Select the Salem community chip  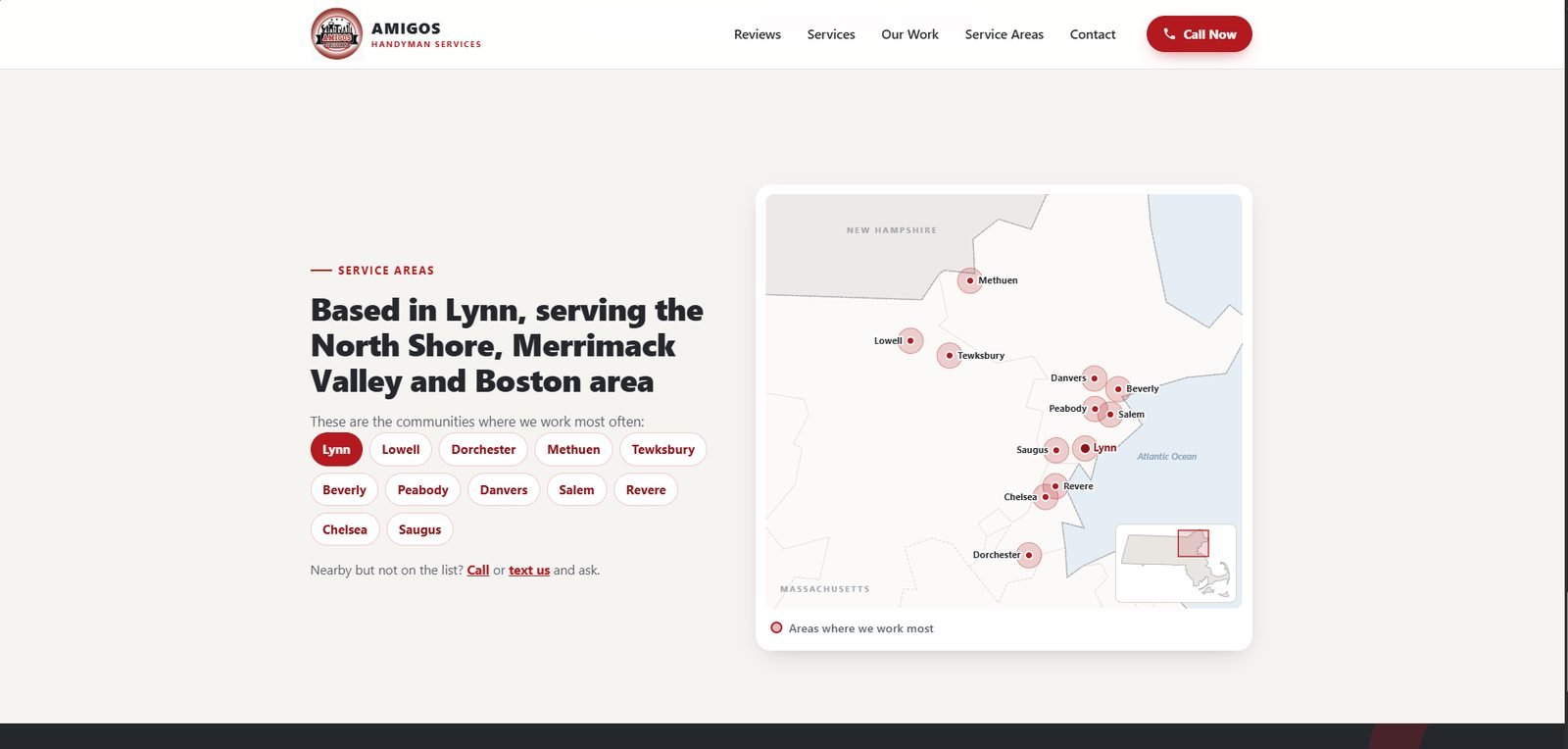pos(576,490)
